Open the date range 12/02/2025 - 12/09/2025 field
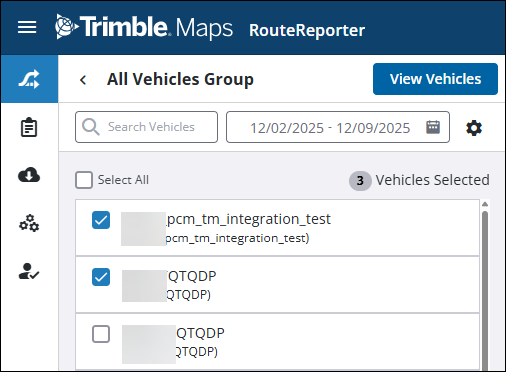This screenshot has height=372, width=506. click(338, 127)
